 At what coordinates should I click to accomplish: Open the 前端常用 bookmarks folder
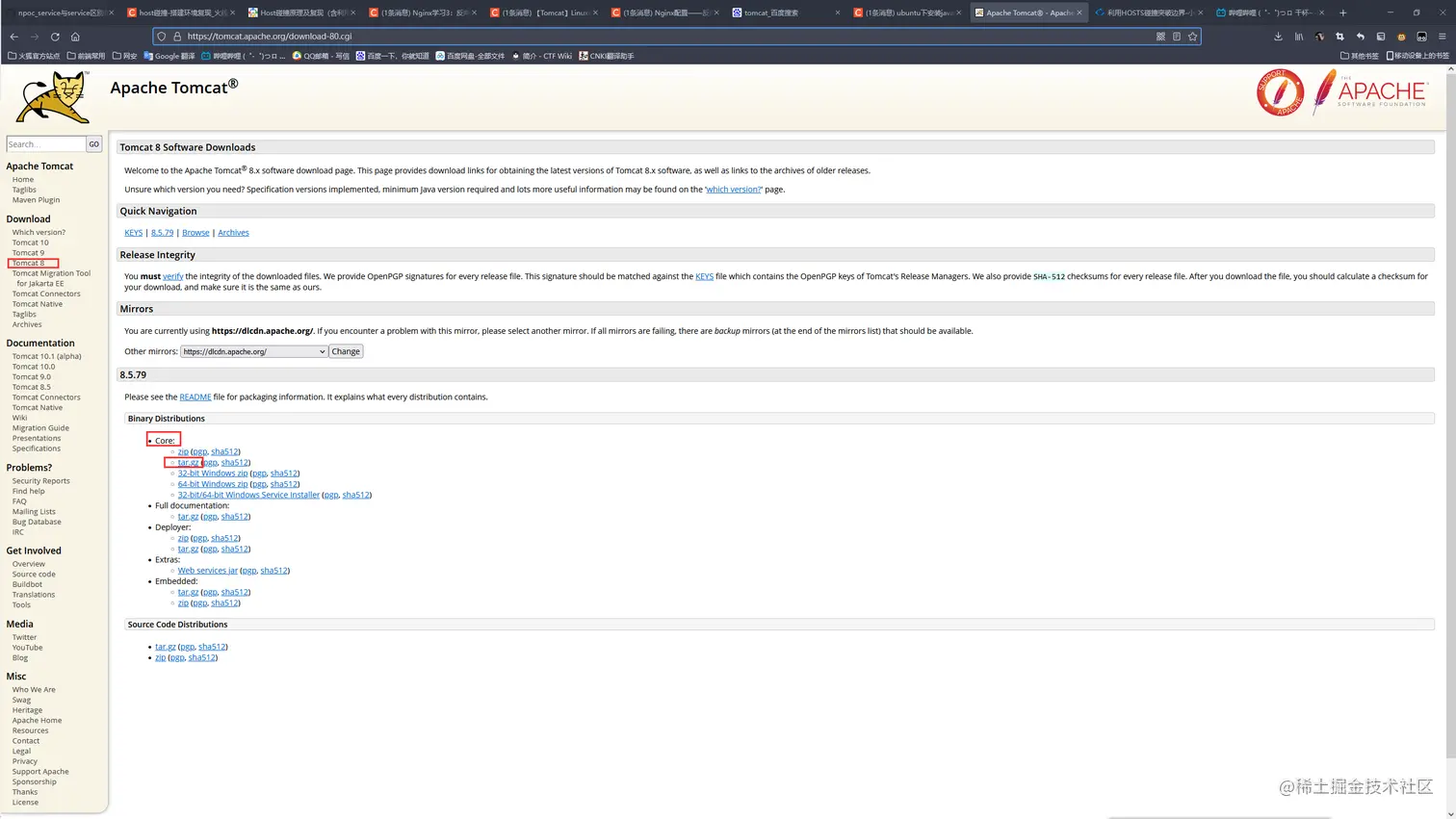87,56
